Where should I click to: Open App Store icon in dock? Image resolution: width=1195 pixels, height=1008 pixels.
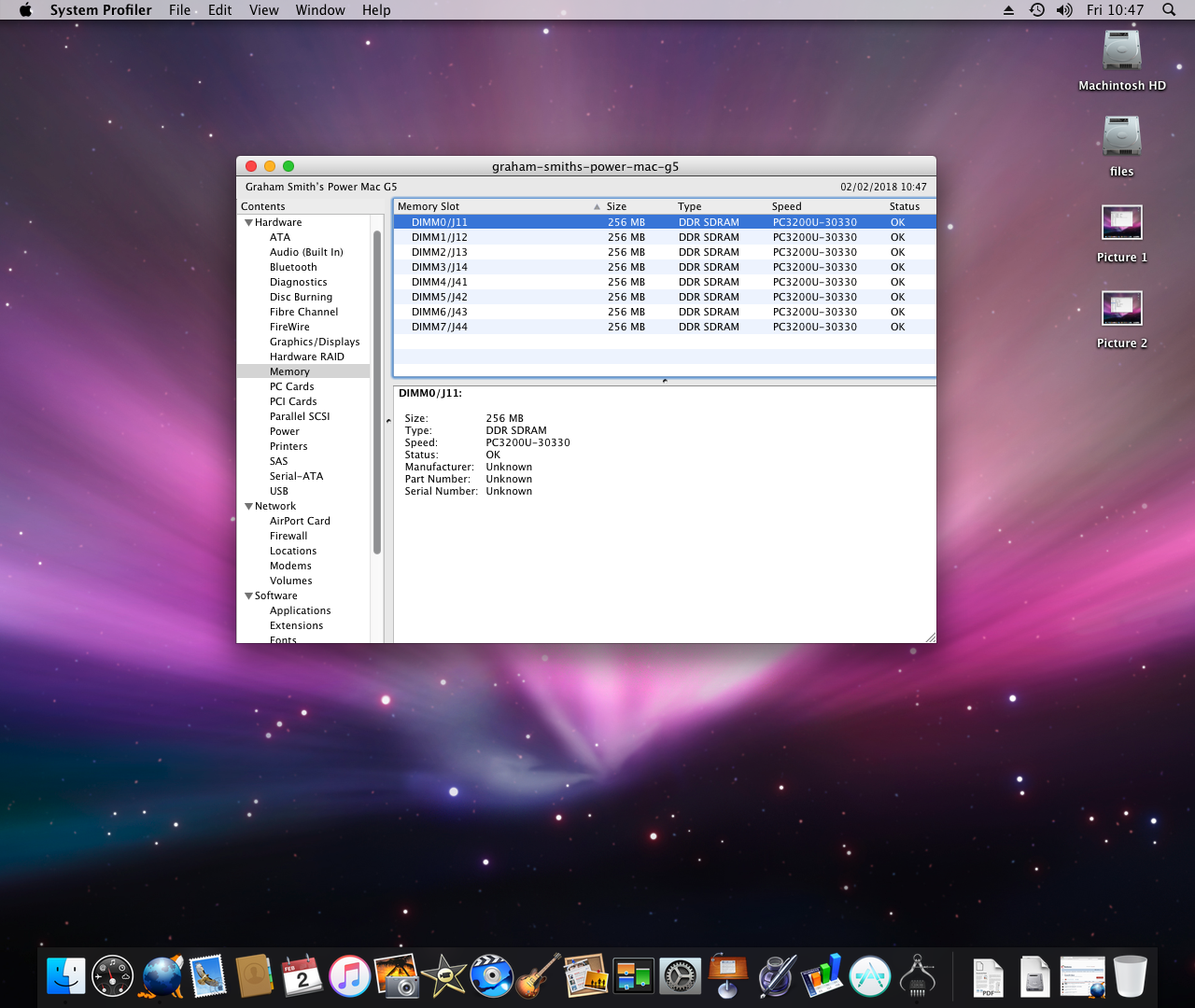[870, 976]
